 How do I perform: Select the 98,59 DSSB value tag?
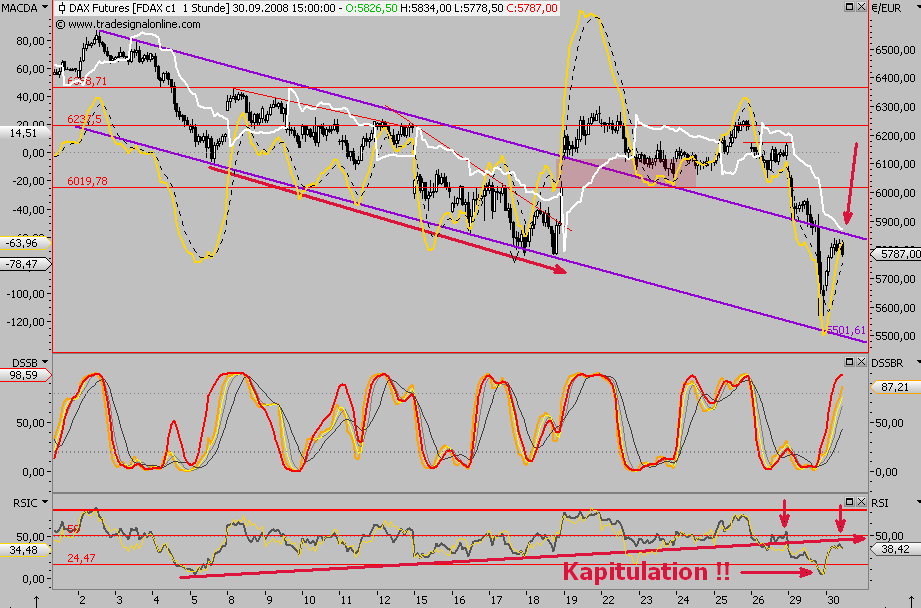coord(26,375)
